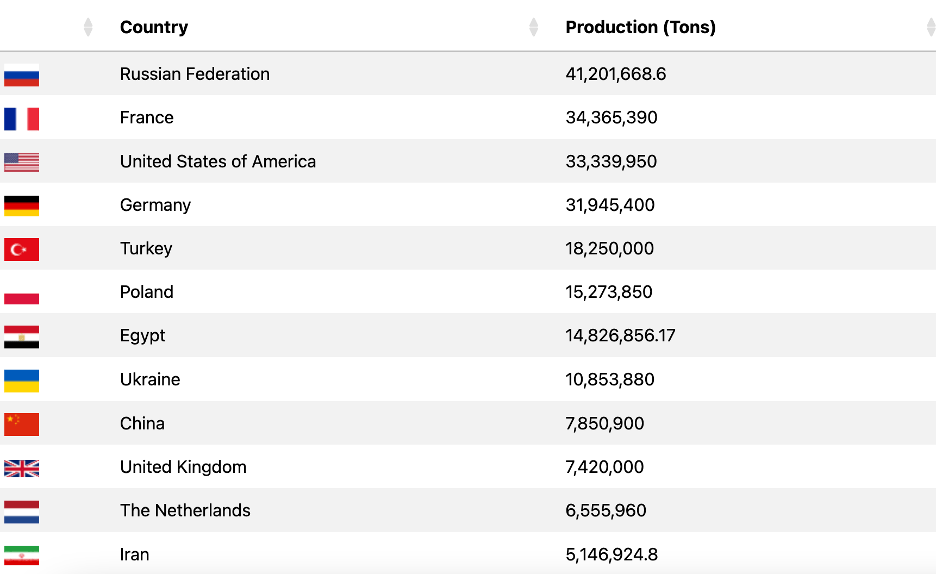This screenshot has width=936, height=574.
Task: Click the Turkey flag icon
Action: pyautogui.click(x=21, y=249)
